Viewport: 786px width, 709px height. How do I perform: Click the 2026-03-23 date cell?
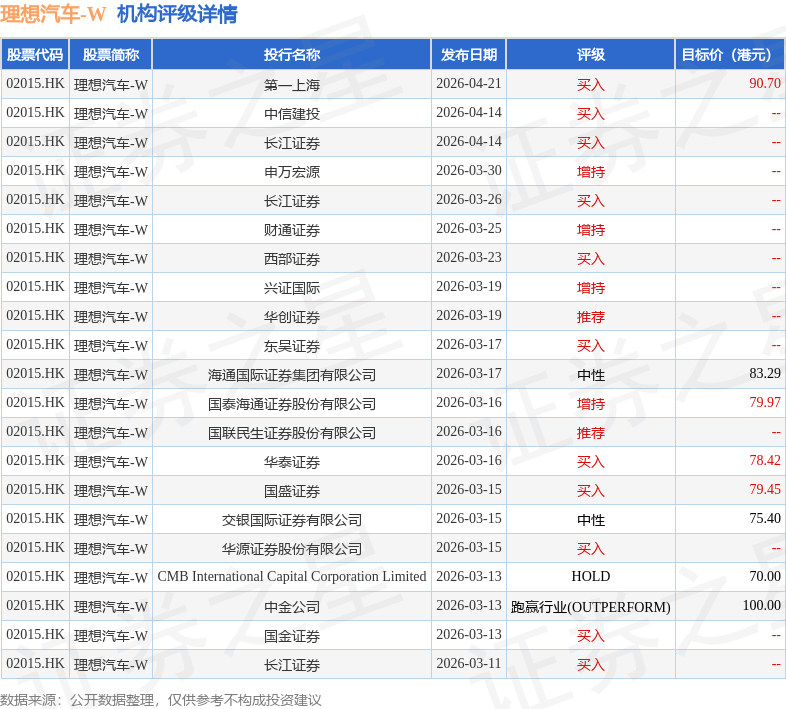[469, 258]
